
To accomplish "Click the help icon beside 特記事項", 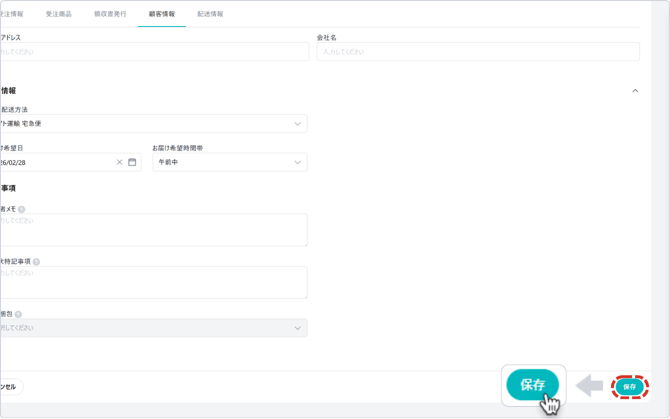I will [36, 262].
